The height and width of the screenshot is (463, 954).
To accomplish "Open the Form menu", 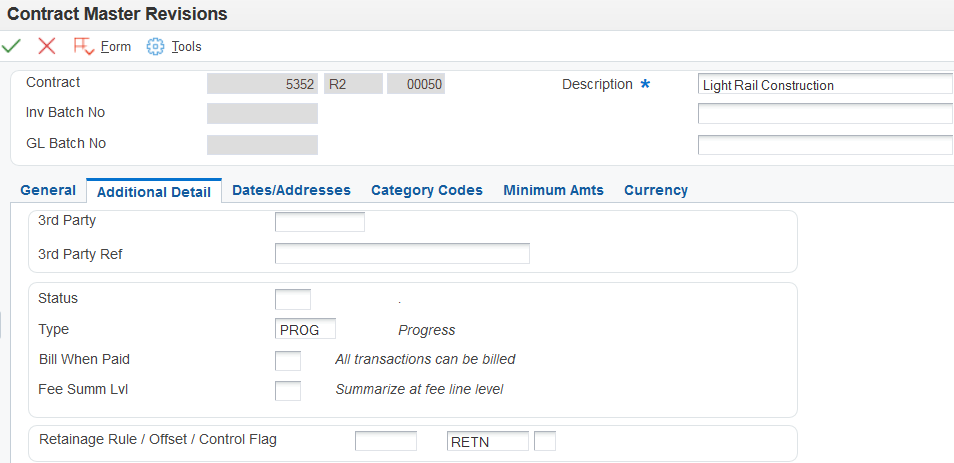I will (x=116, y=47).
